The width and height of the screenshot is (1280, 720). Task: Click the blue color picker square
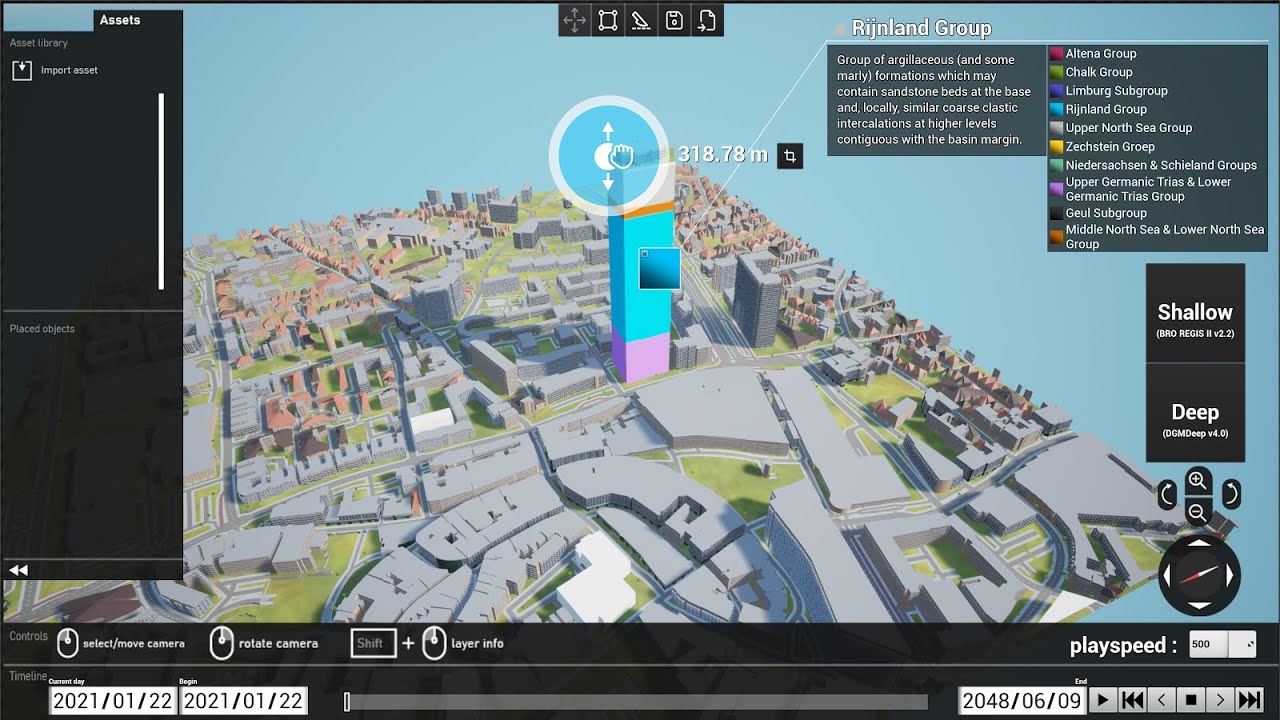[x=660, y=269]
